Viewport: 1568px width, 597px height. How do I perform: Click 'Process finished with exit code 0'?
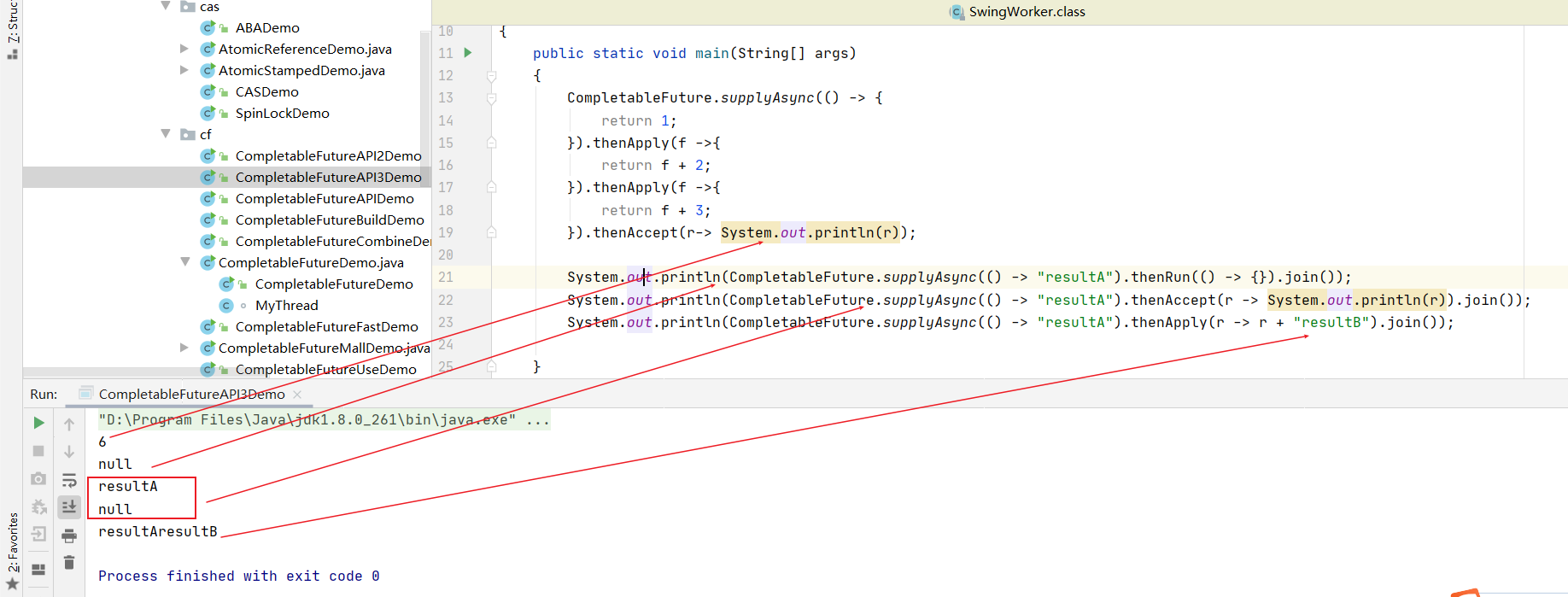239,576
